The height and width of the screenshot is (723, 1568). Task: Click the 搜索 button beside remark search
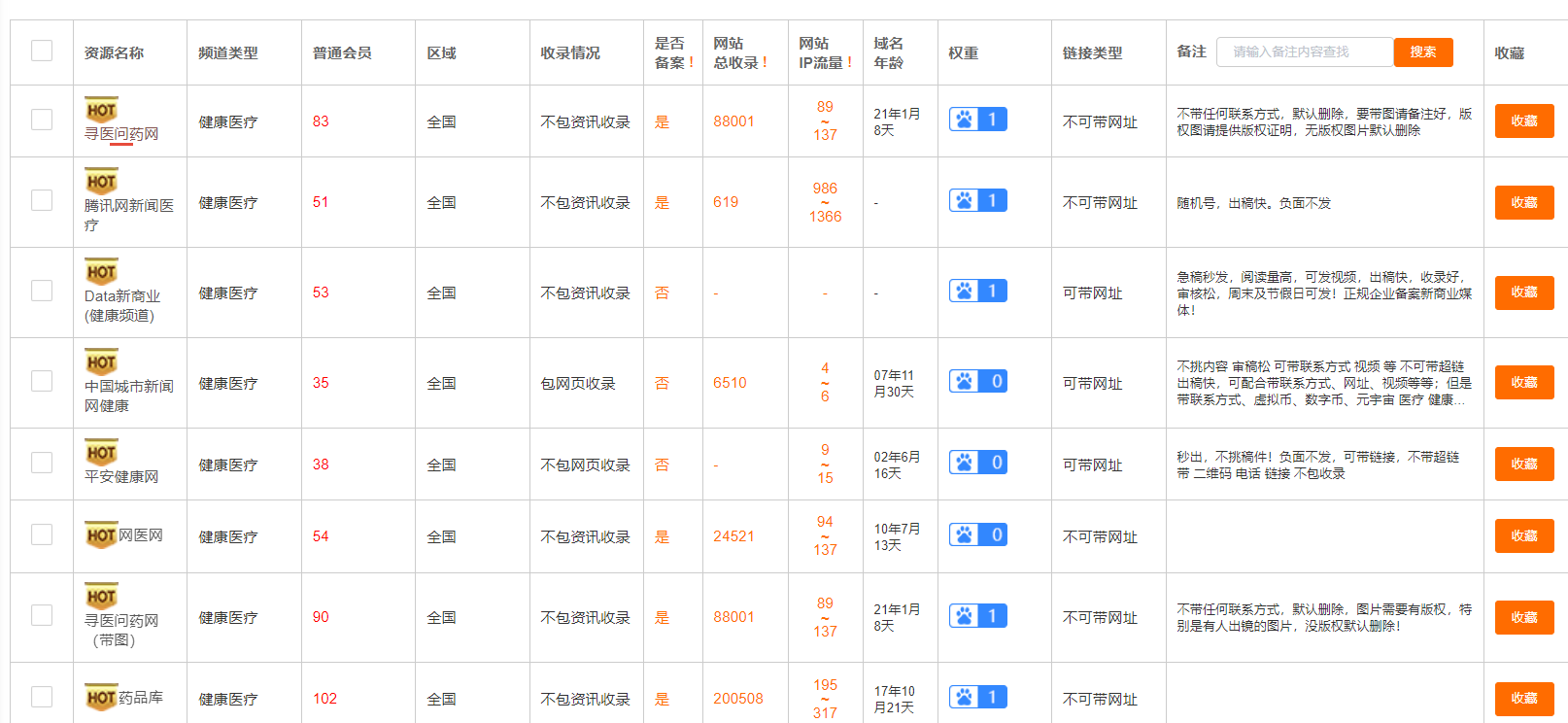pos(1423,52)
